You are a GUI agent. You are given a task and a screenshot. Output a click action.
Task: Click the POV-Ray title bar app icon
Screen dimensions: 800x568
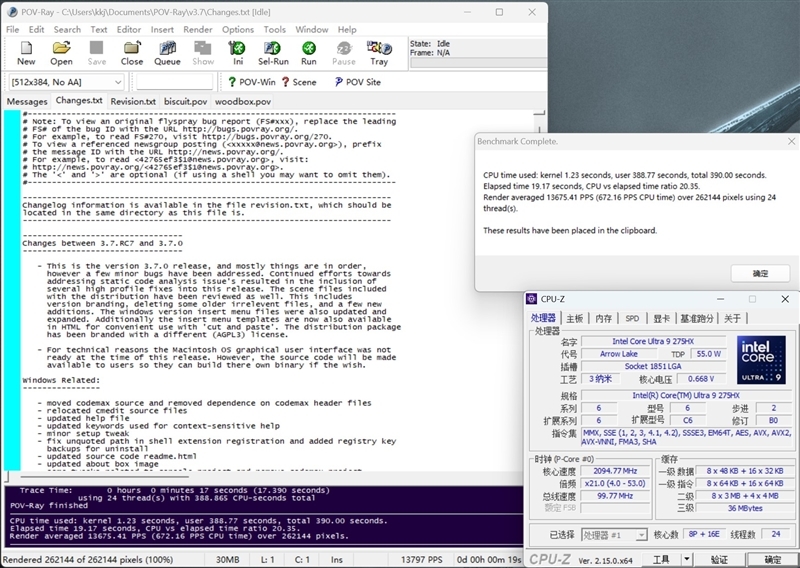[x=13, y=12]
